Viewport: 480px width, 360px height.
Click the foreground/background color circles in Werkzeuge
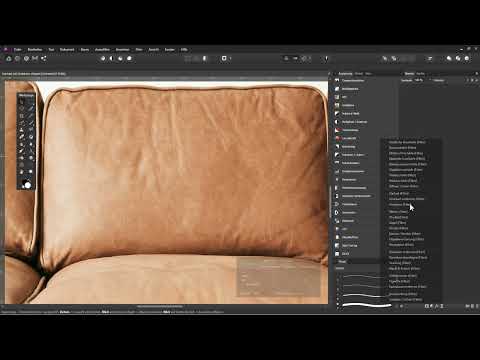(x=26, y=184)
